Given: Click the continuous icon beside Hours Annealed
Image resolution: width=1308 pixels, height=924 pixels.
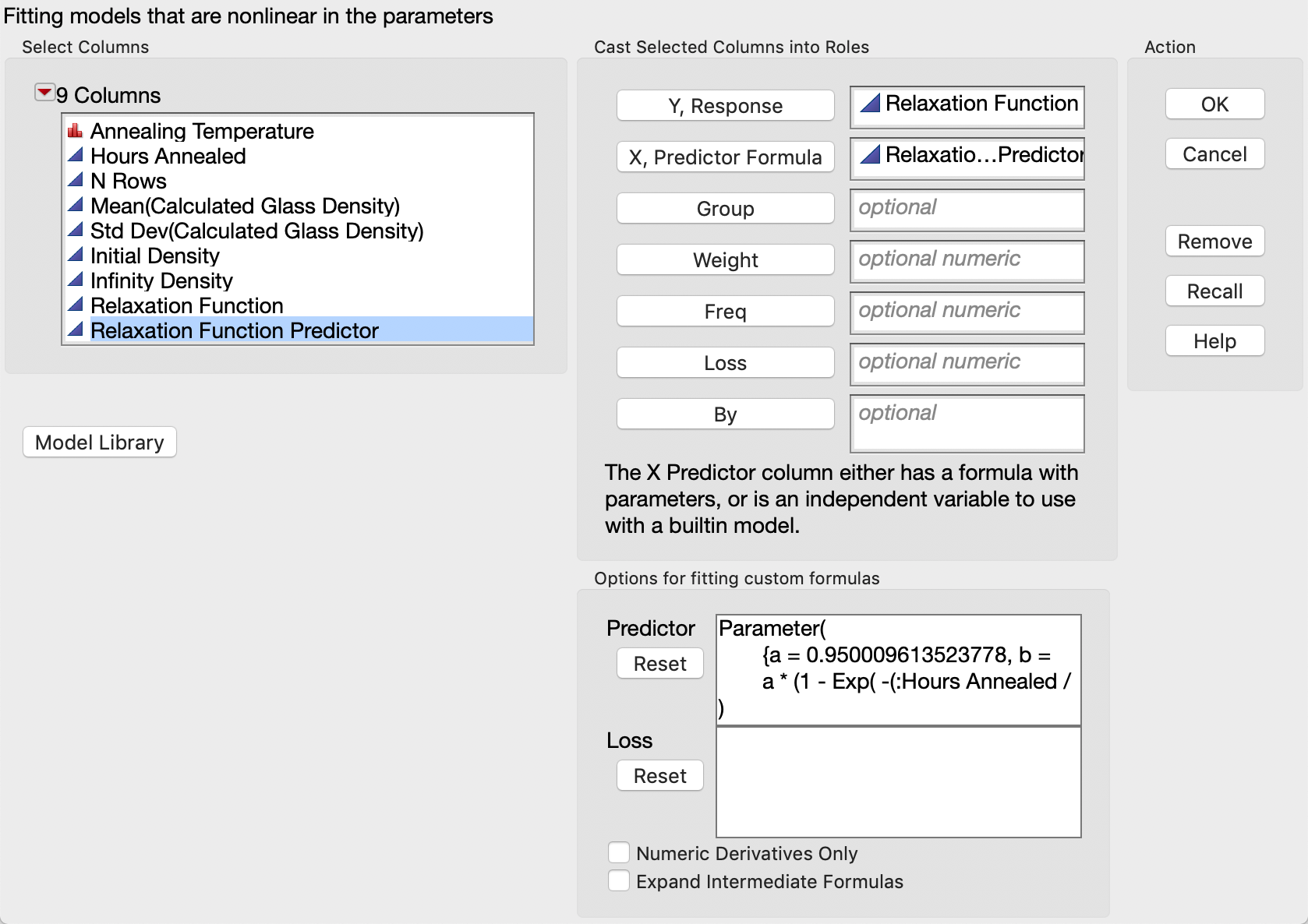Looking at the screenshot, I should 76,156.
